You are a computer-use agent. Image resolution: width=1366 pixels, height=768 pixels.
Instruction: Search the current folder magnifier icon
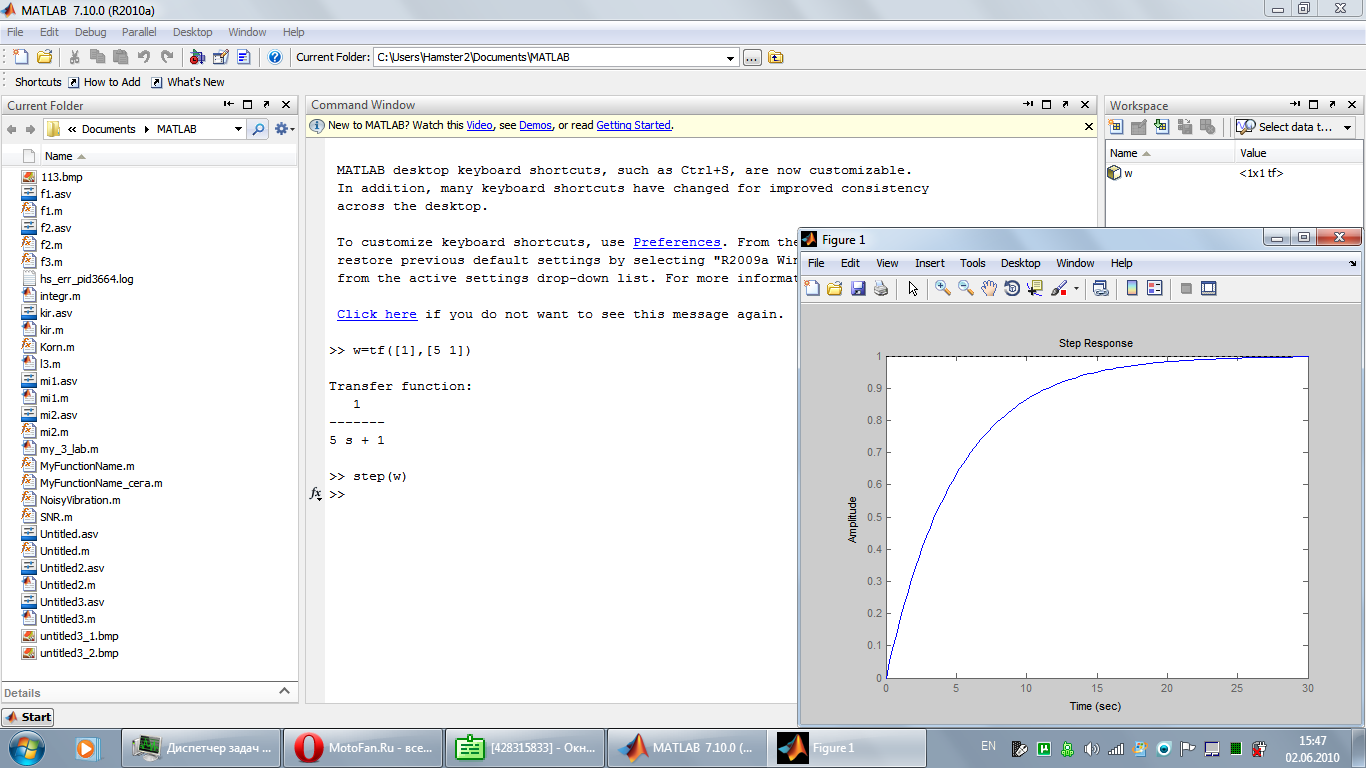click(258, 129)
